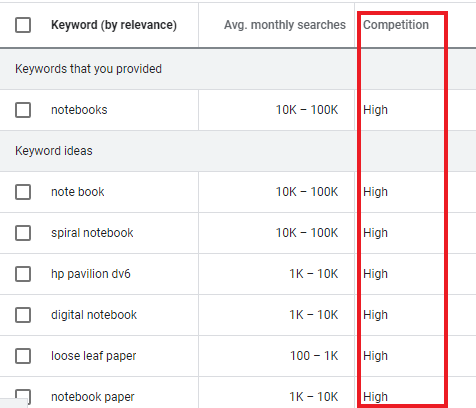
Task: Click High competition value for notebooks
Action: point(375,110)
